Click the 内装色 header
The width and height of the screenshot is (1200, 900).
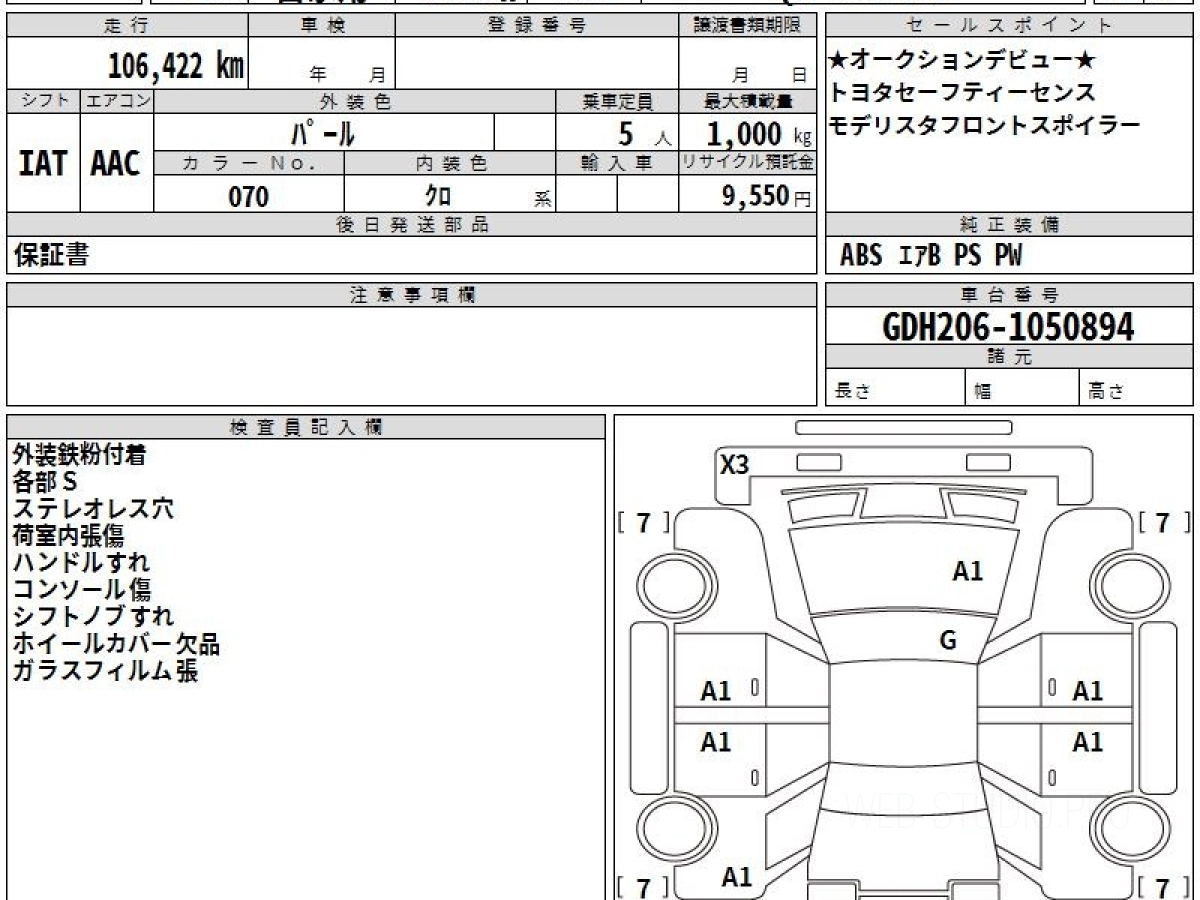(x=450, y=163)
